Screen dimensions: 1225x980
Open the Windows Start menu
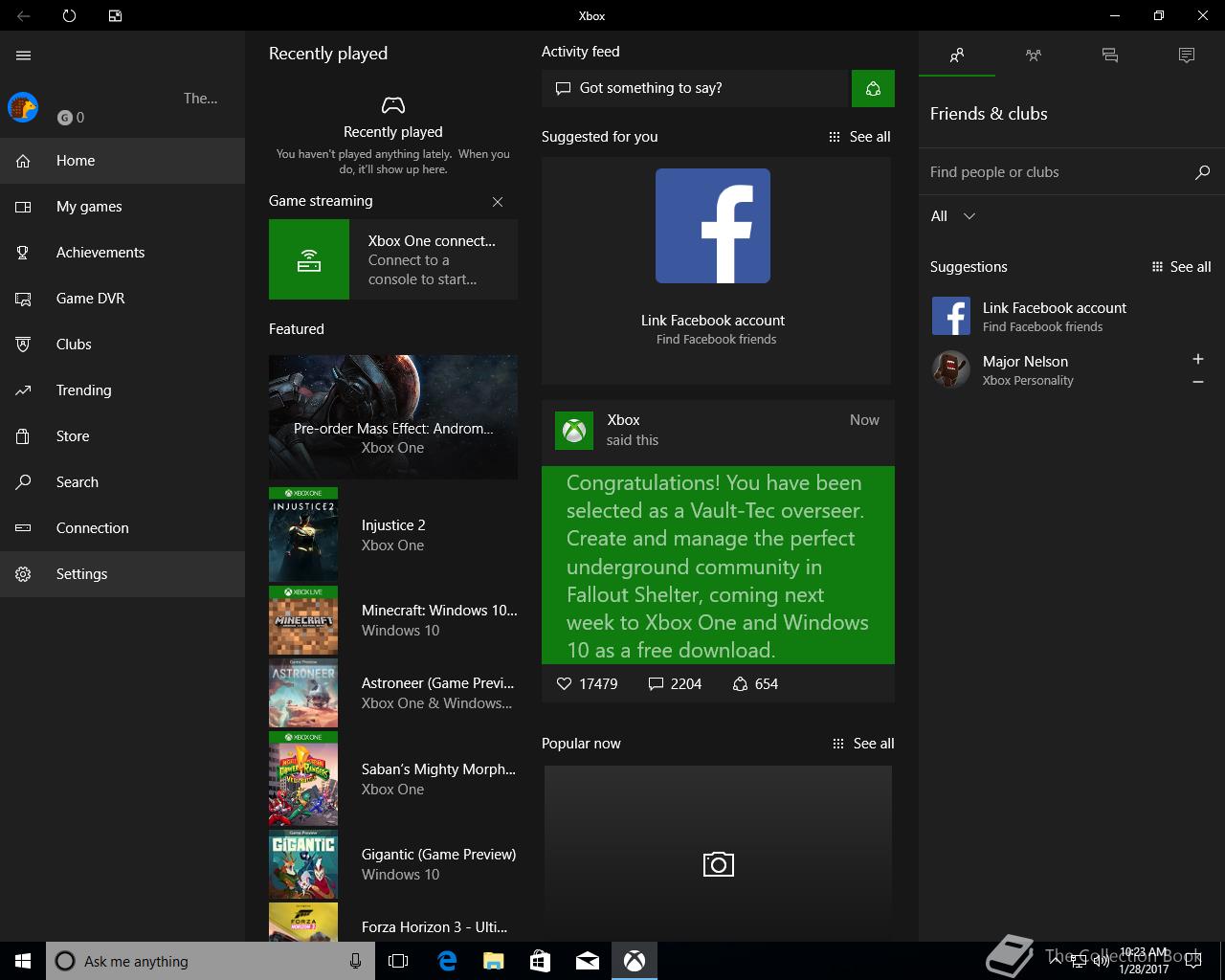[23, 961]
